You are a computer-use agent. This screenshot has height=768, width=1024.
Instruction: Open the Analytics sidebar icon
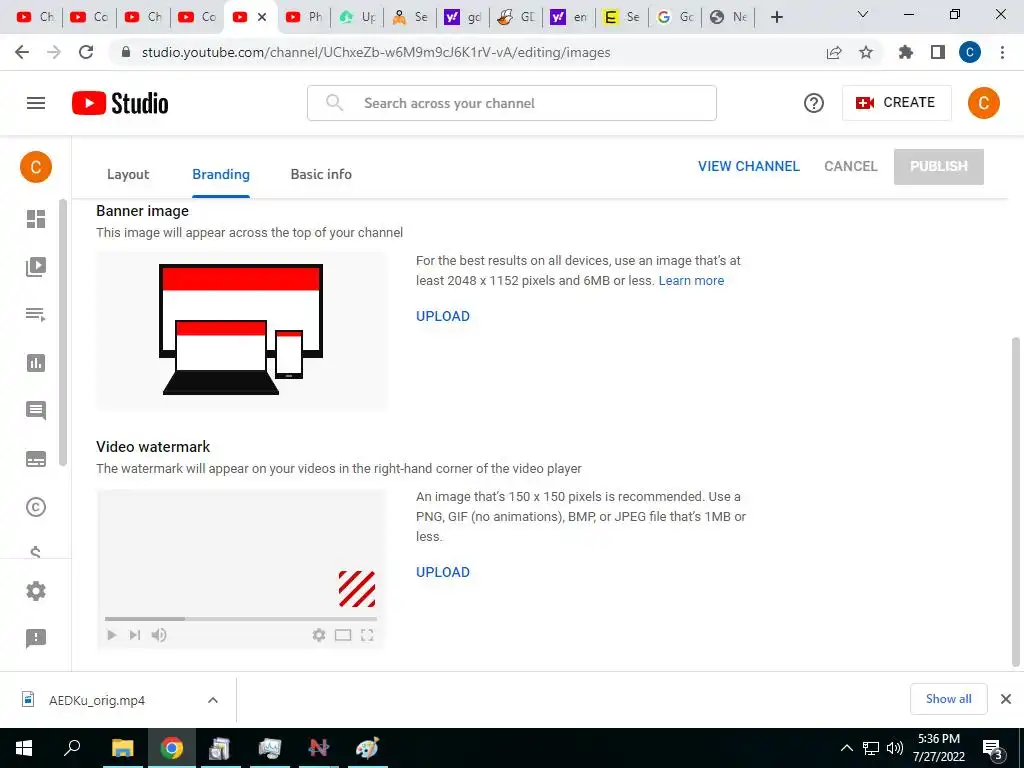click(x=36, y=363)
